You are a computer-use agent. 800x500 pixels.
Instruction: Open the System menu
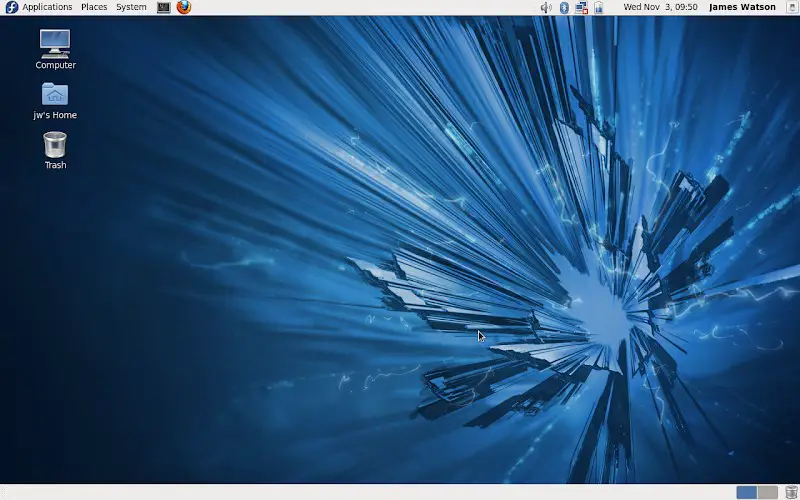coord(131,7)
